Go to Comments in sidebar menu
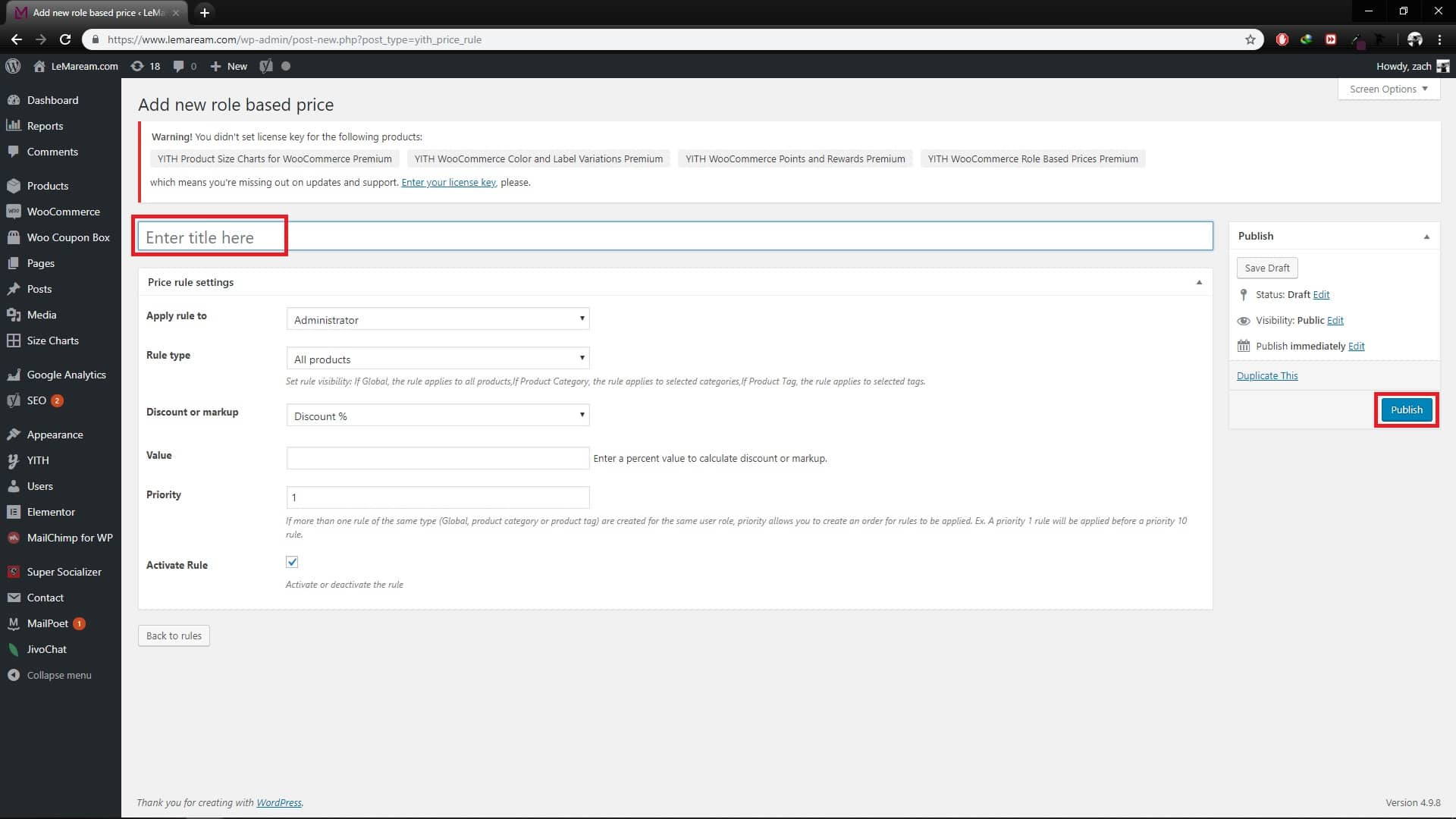This screenshot has width=1456, height=819. click(52, 152)
